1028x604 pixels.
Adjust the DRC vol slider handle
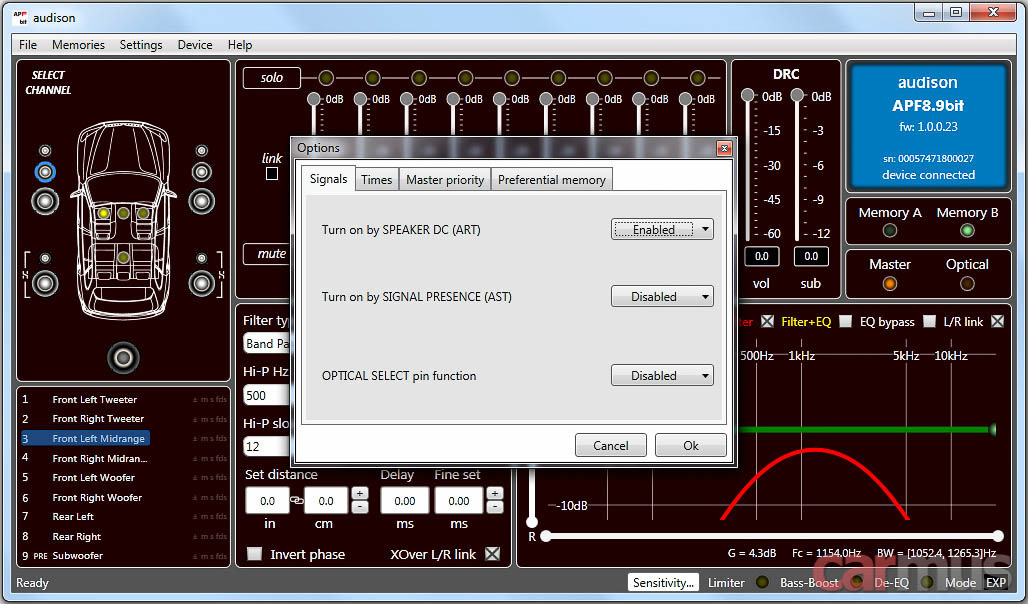747,95
